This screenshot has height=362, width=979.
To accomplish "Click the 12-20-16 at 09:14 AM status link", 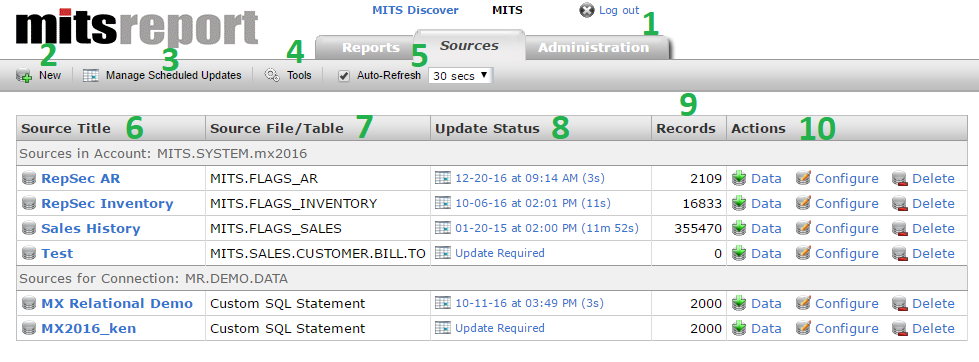I will tap(530, 178).
